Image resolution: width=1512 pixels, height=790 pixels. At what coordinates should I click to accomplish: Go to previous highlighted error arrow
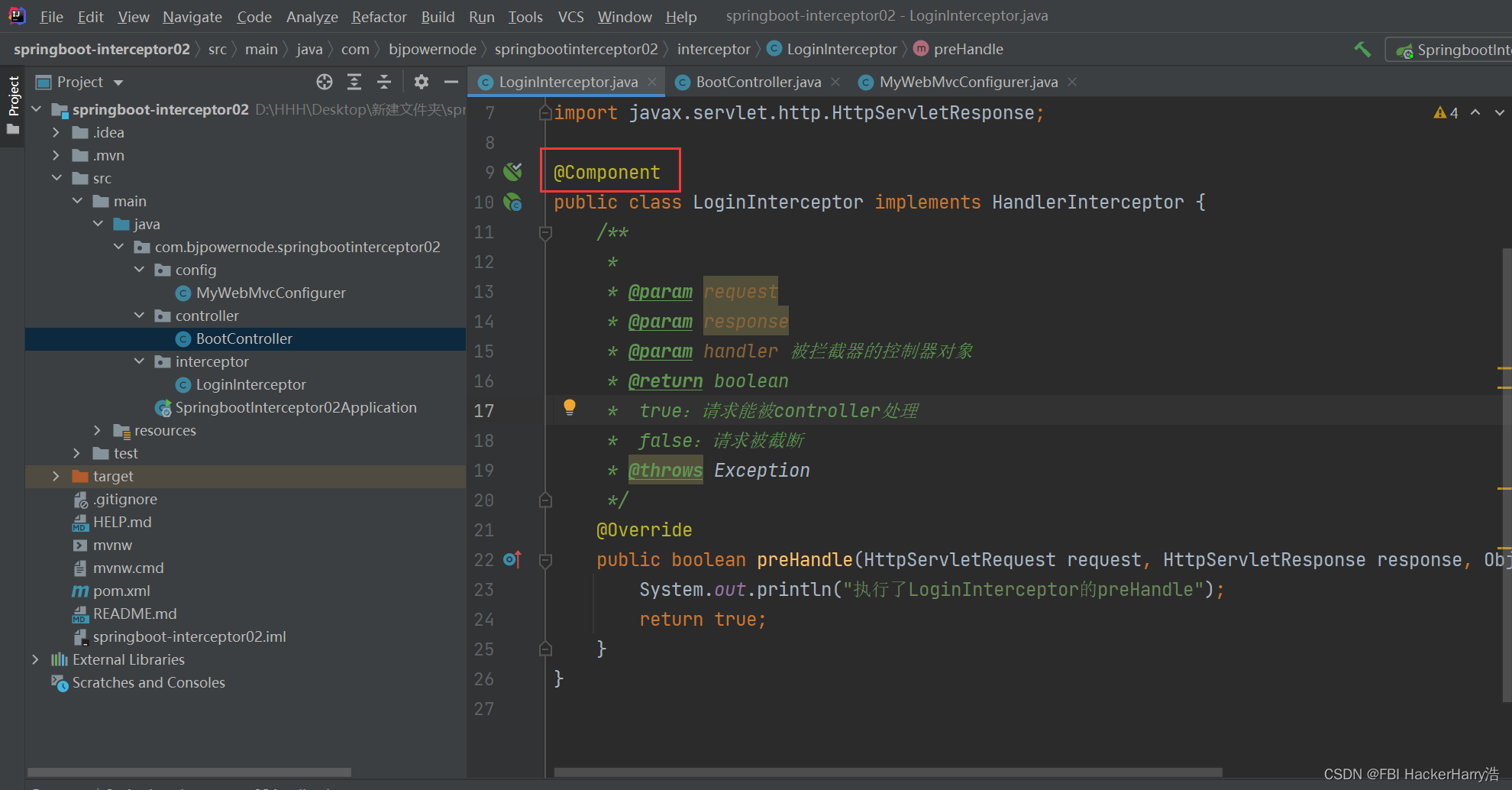(1475, 113)
